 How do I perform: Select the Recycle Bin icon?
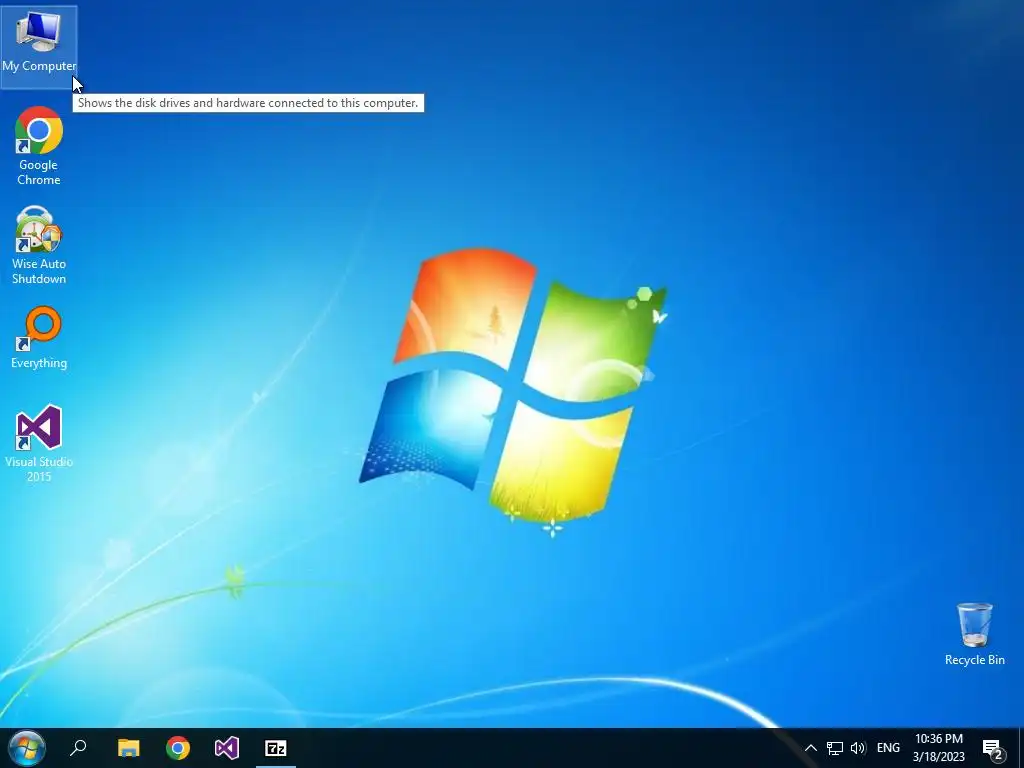[974, 634]
